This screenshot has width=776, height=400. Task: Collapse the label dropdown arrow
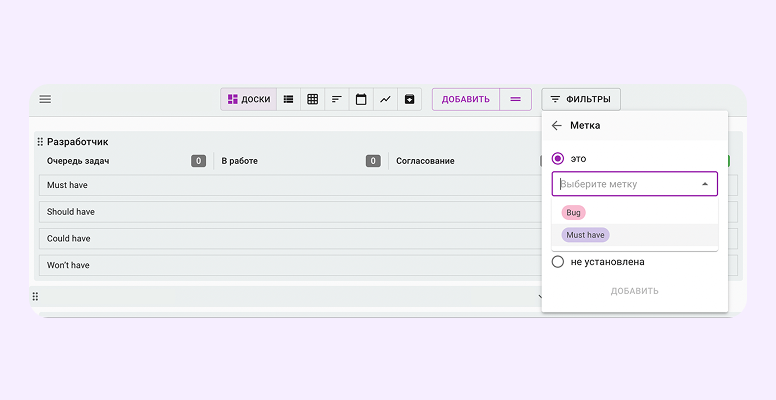click(704, 184)
